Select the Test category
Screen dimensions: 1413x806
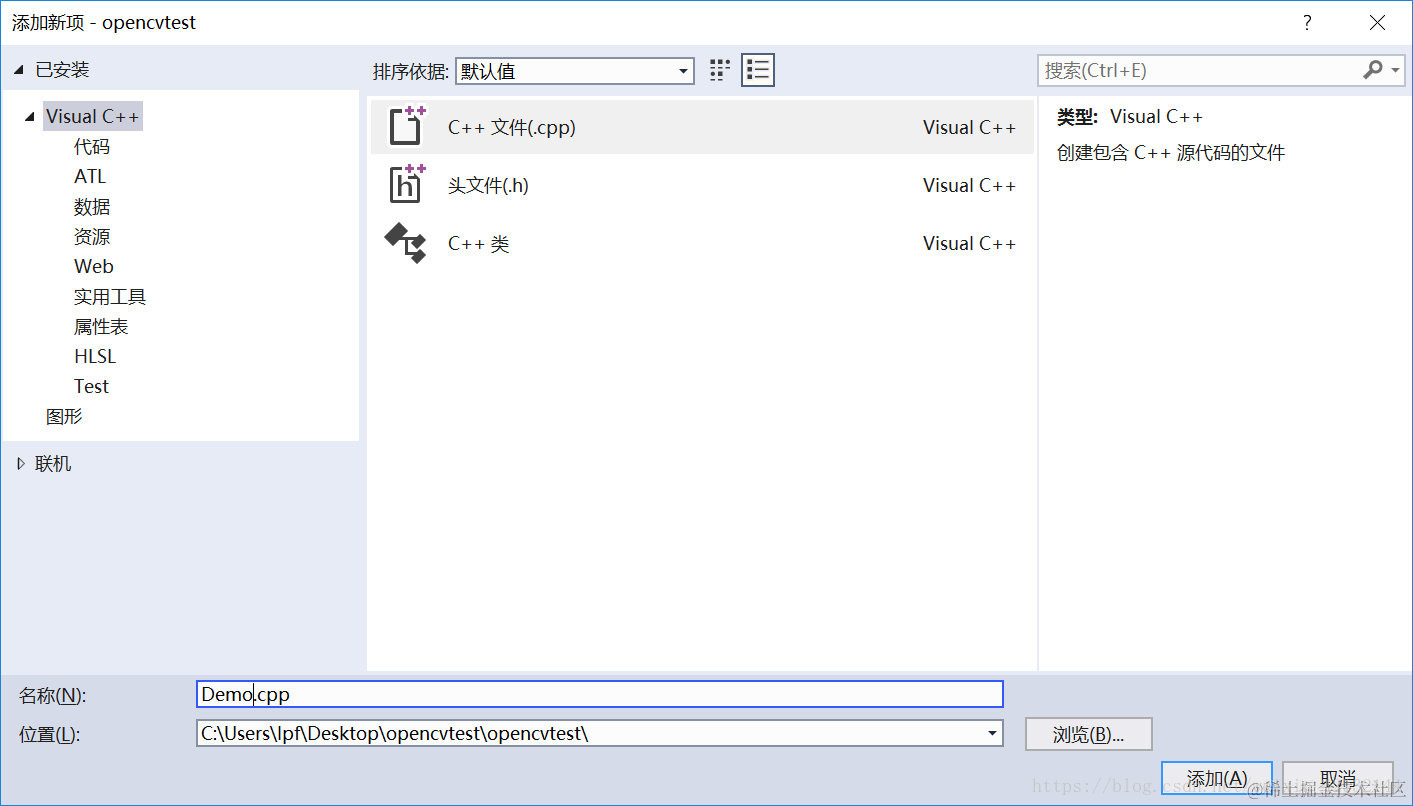tap(91, 386)
